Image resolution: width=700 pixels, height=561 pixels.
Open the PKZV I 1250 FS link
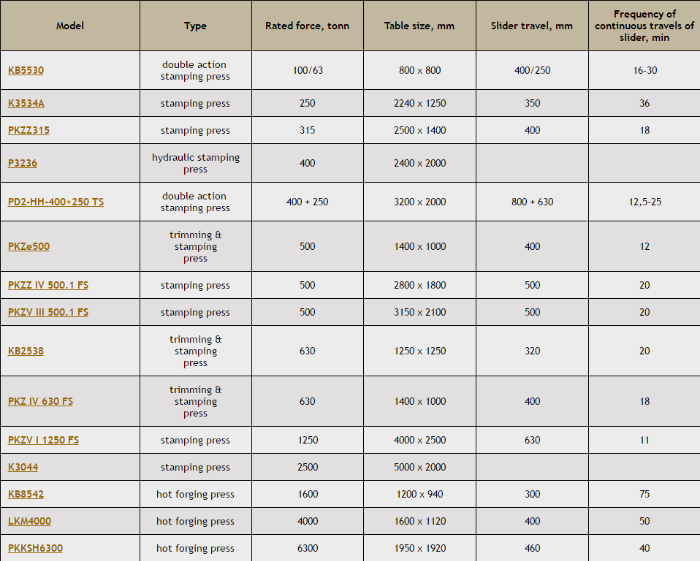[43, 440]
